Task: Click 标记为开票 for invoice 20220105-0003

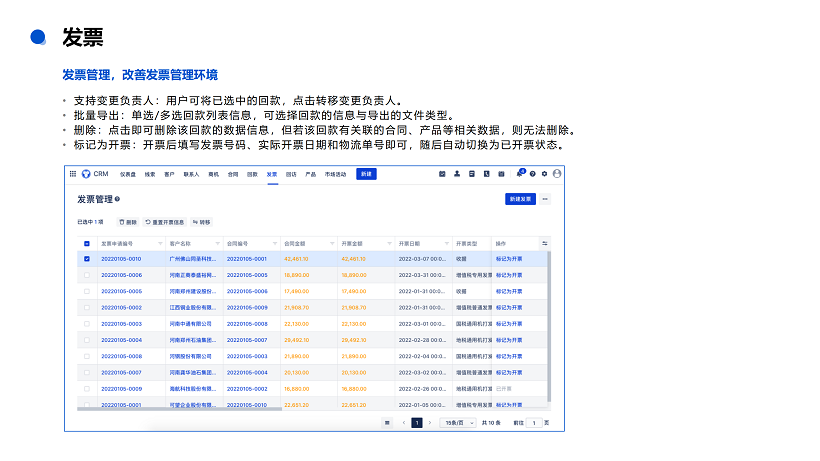Action: (509, 324)
